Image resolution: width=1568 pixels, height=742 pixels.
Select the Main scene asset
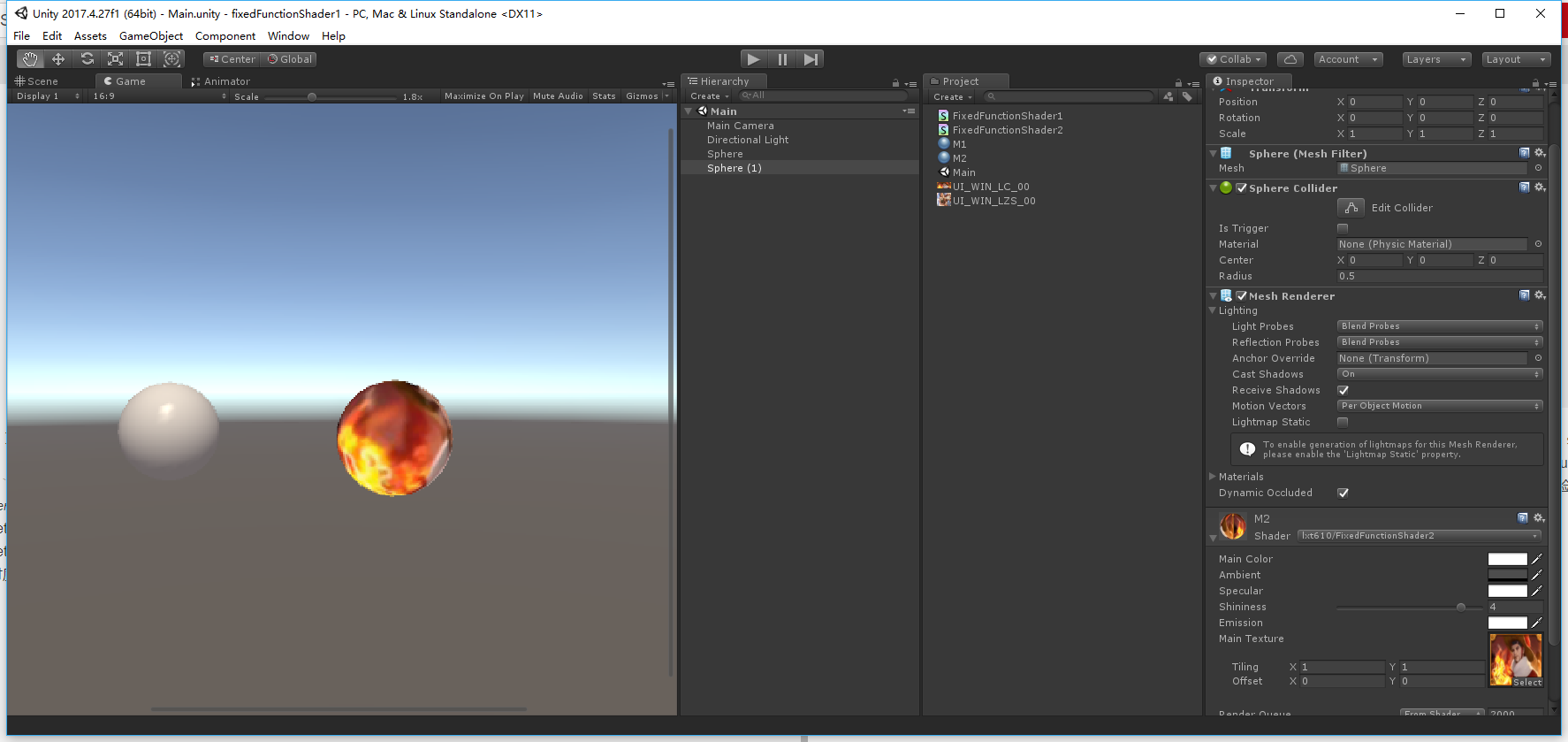(x=957, y=172)
